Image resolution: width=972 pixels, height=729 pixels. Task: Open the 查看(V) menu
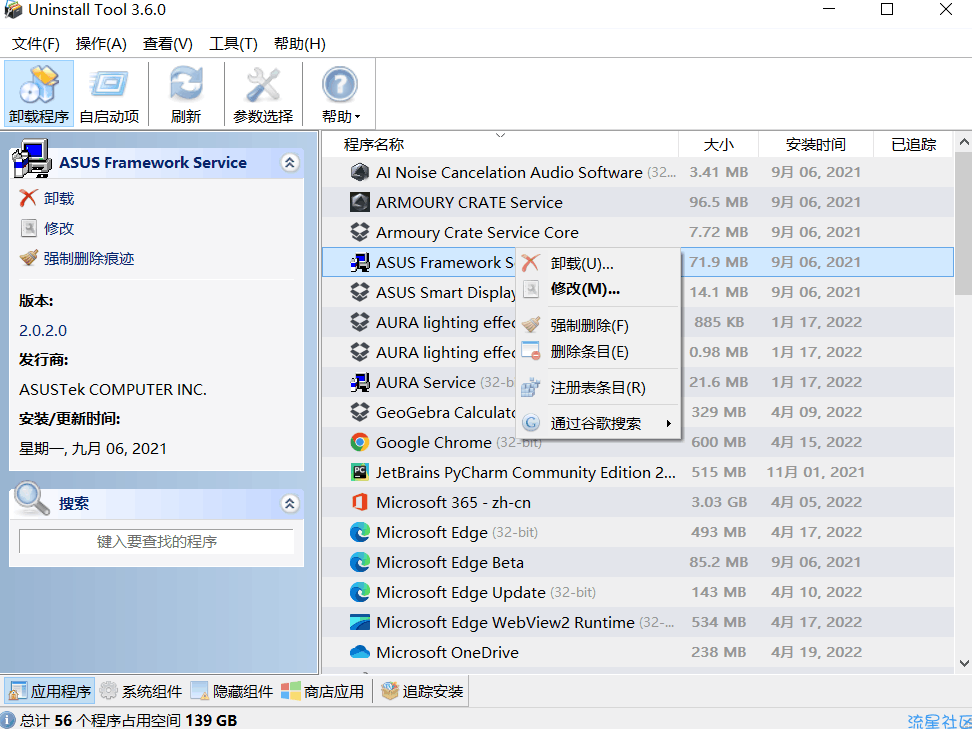pyautogui.click(x=167, y=43)
